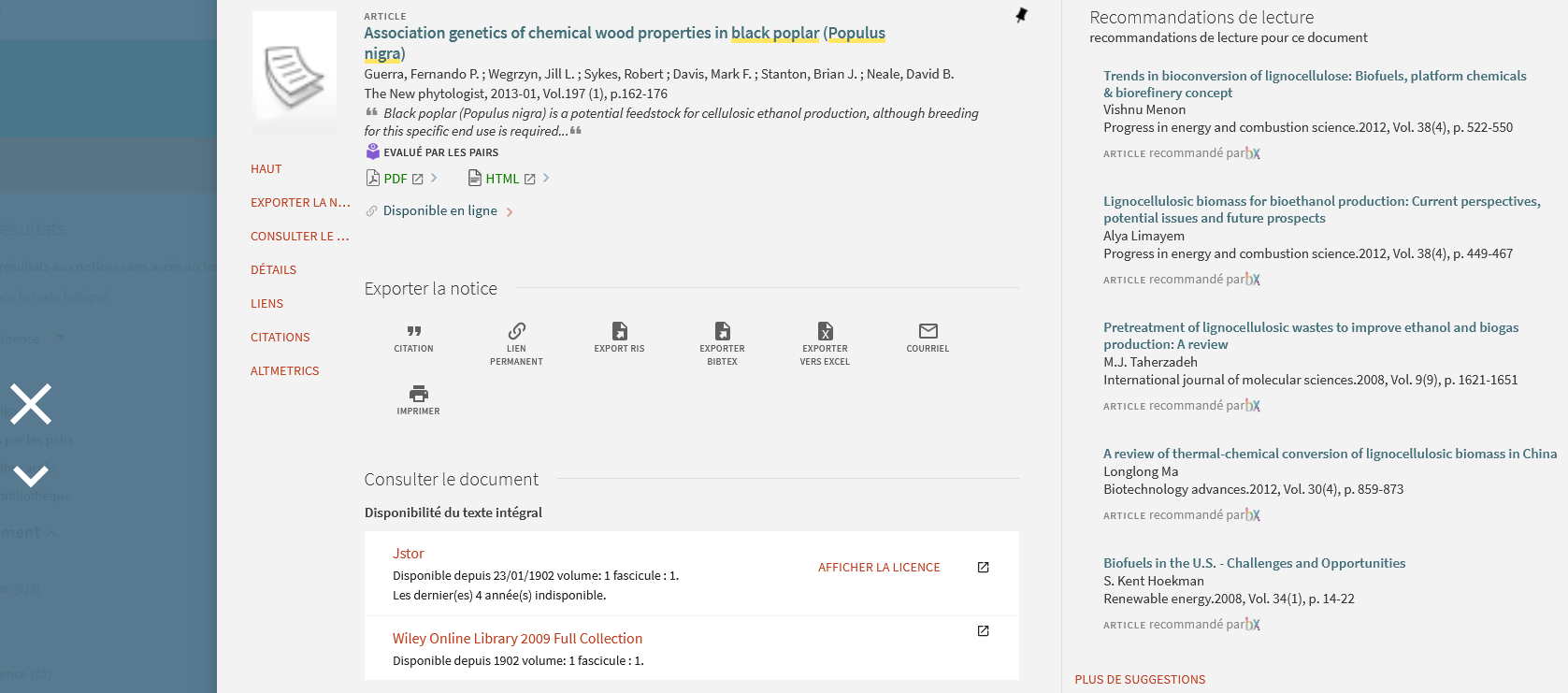This screenshot has height=693, width=1568.
Task: Open Trends in bioconversion of lignocellulose recommendation
Action: pos(1315,84)
